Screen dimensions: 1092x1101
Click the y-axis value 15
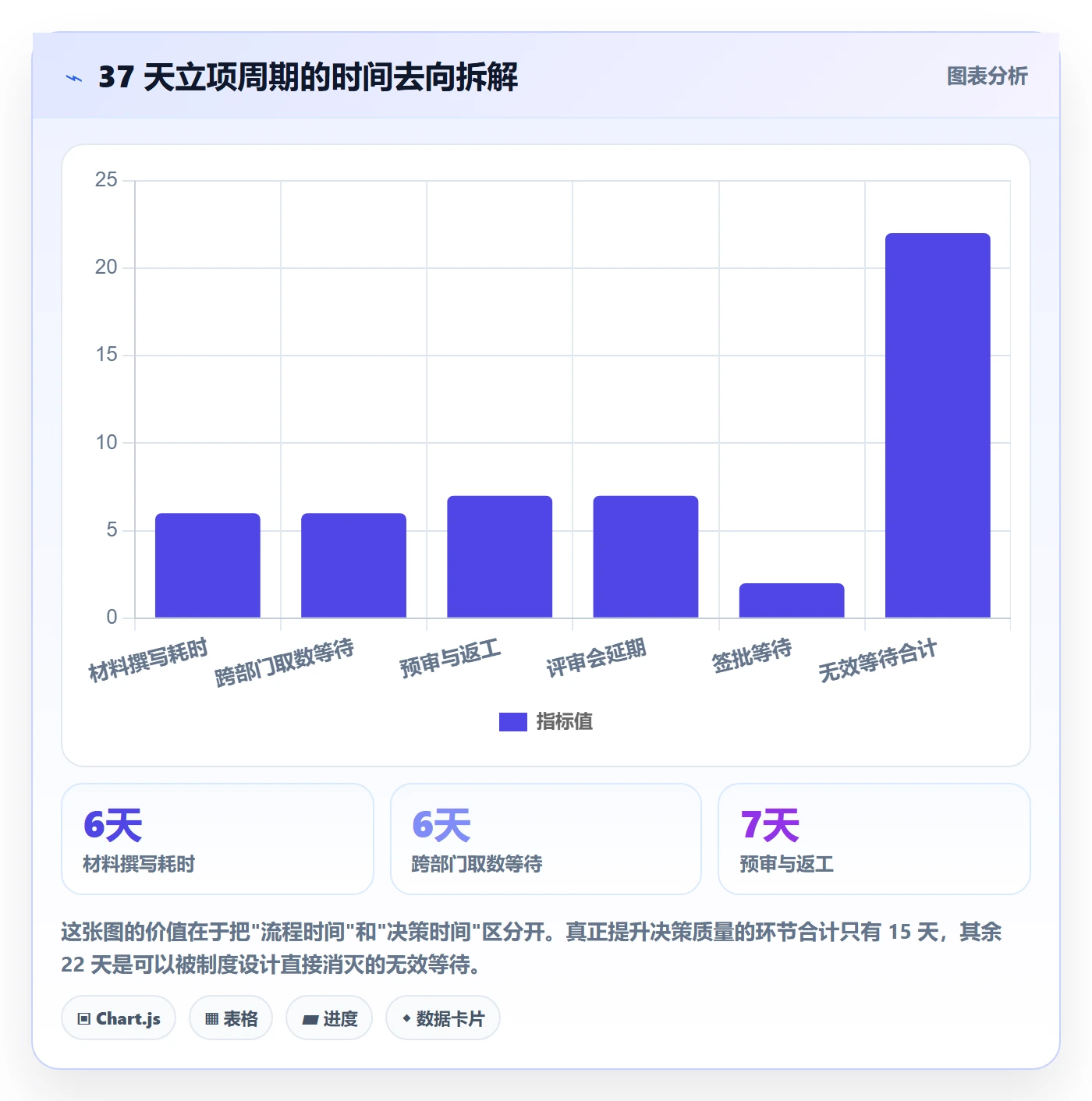106,355
